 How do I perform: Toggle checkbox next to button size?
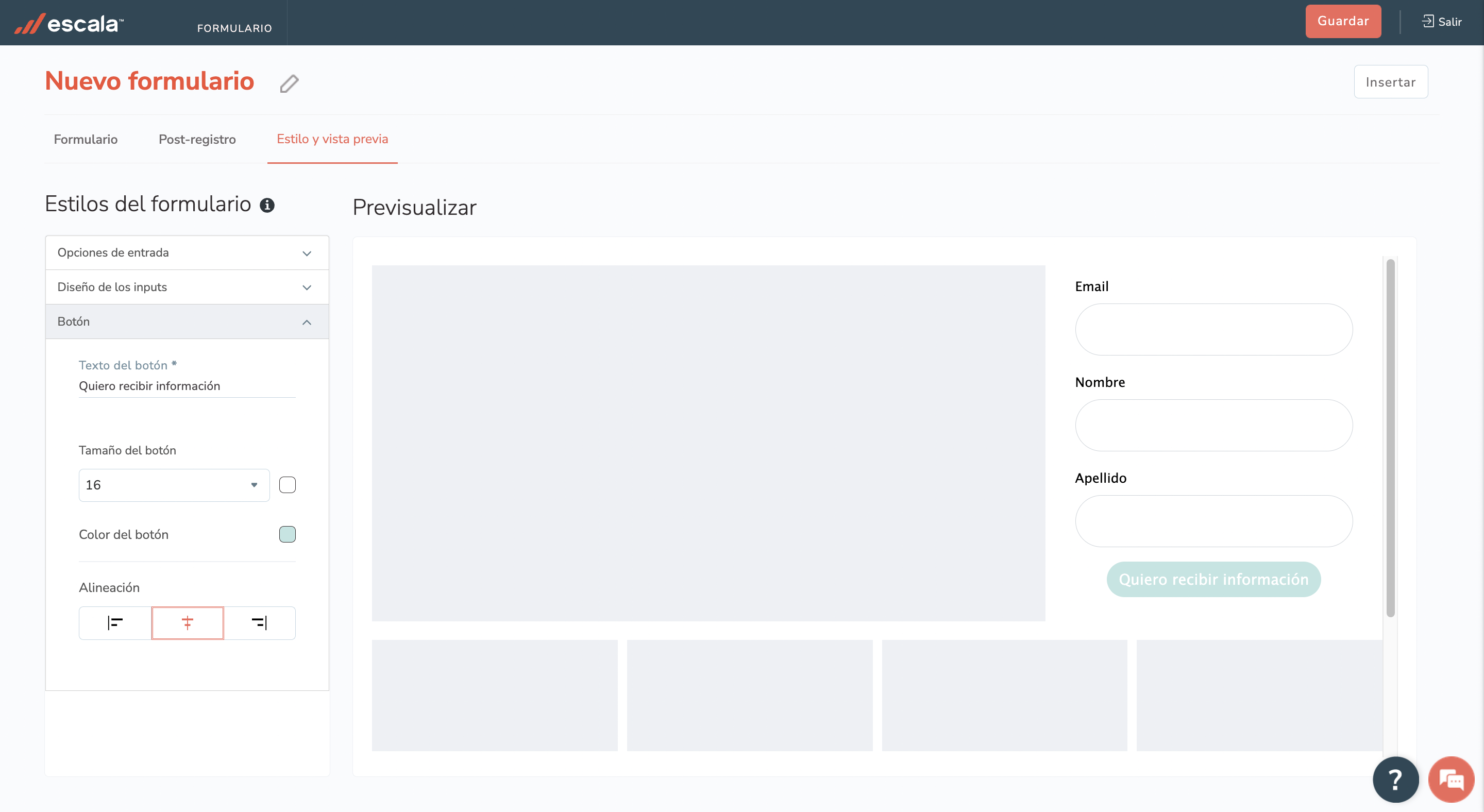pos(288,485)
